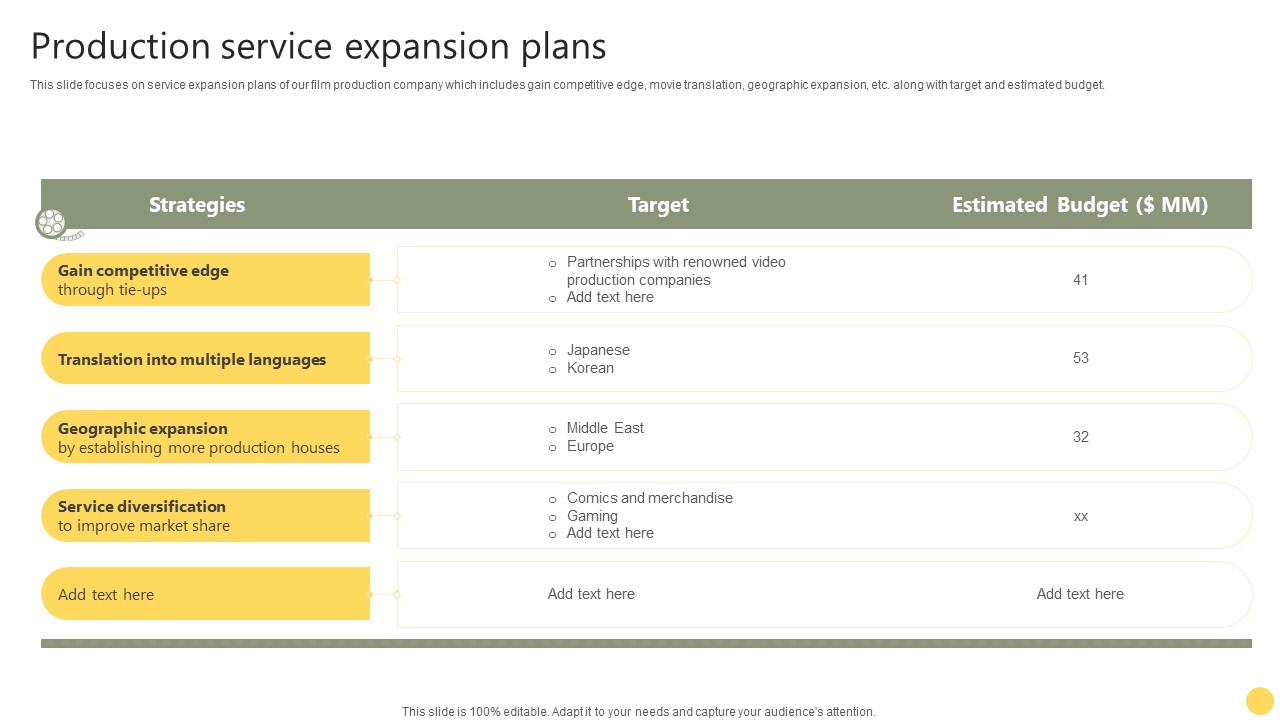Select the Japanese bullet item
Viewport: 1280px width, 720px height.
point(598,350)
